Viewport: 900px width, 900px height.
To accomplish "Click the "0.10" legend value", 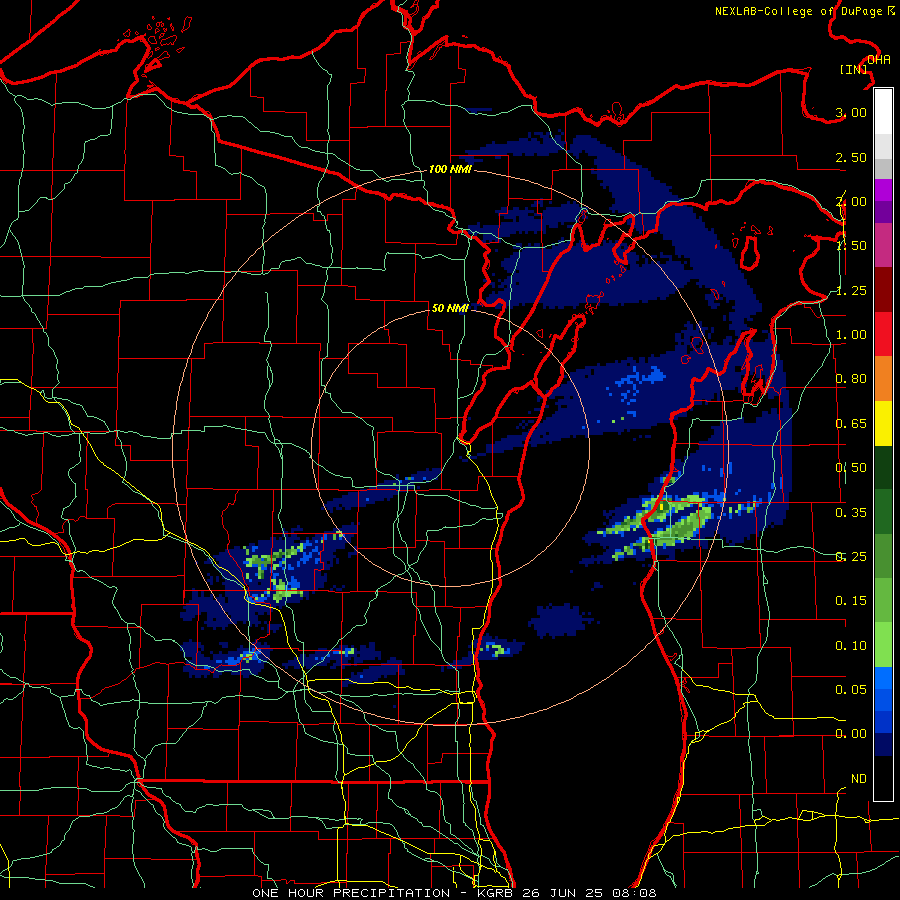I will pos(851,646).
